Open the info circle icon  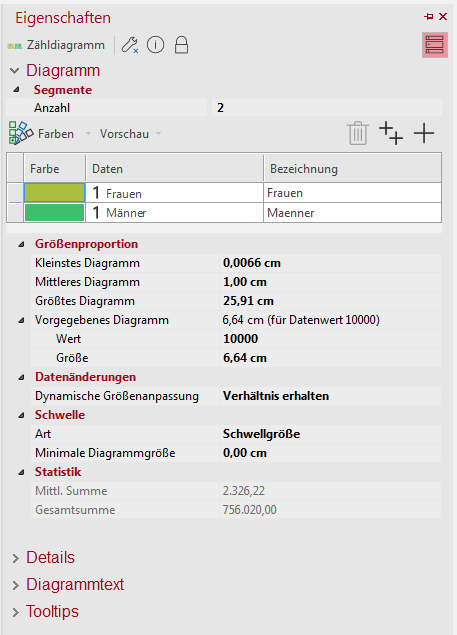click(x=156, y=45)
